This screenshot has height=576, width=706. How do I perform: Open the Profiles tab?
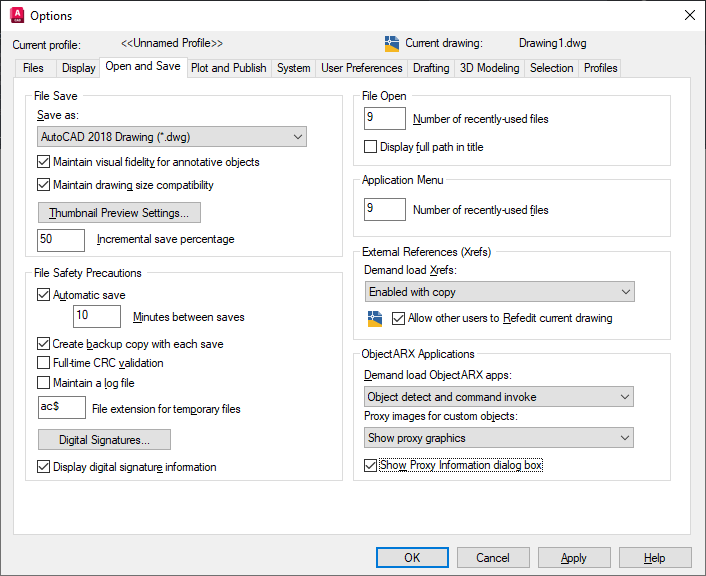[600, 68]
